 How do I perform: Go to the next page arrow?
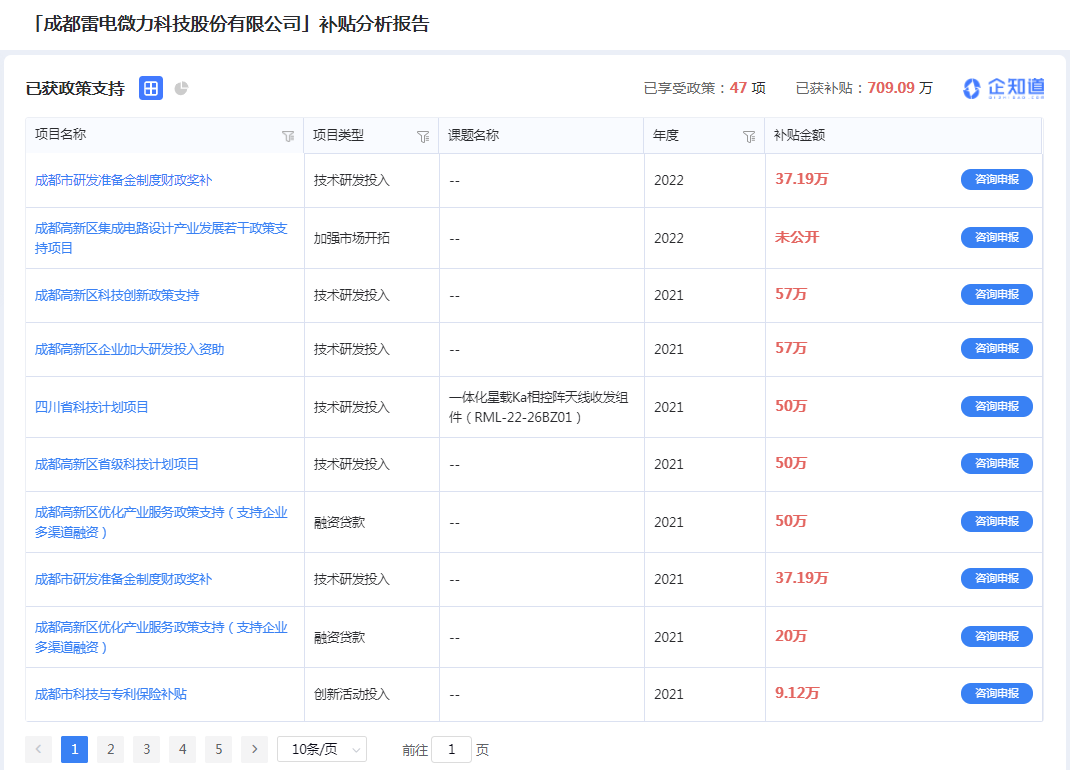coord(255,750)
